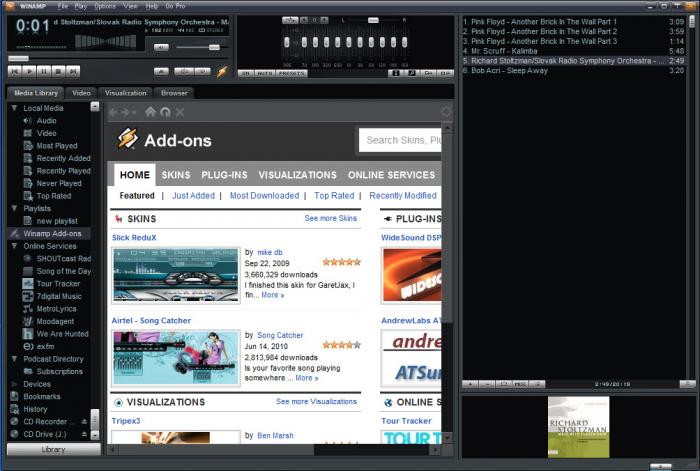The width and height of the screenshot is (700, 471).
Task: Toggle repeat mode
Action: point(202,71)
